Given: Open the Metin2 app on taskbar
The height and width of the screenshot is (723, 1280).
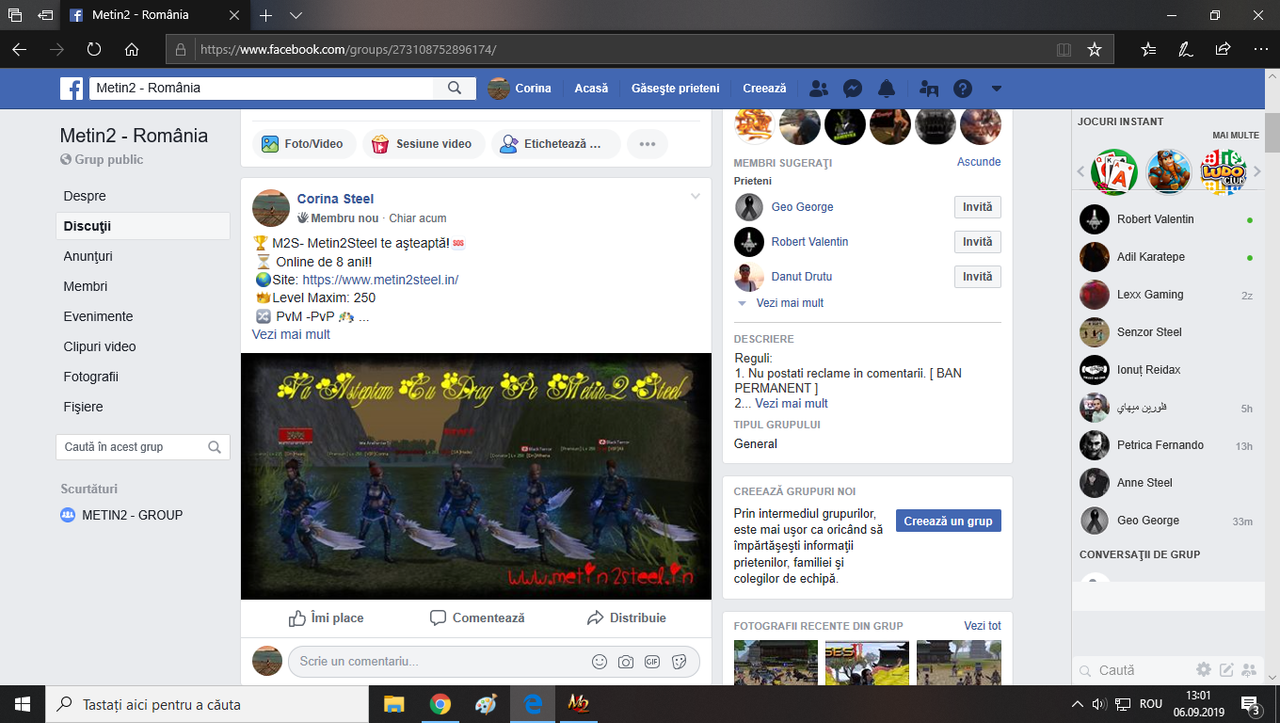Looking at the screenshot, I should click(x=579, y=704).
